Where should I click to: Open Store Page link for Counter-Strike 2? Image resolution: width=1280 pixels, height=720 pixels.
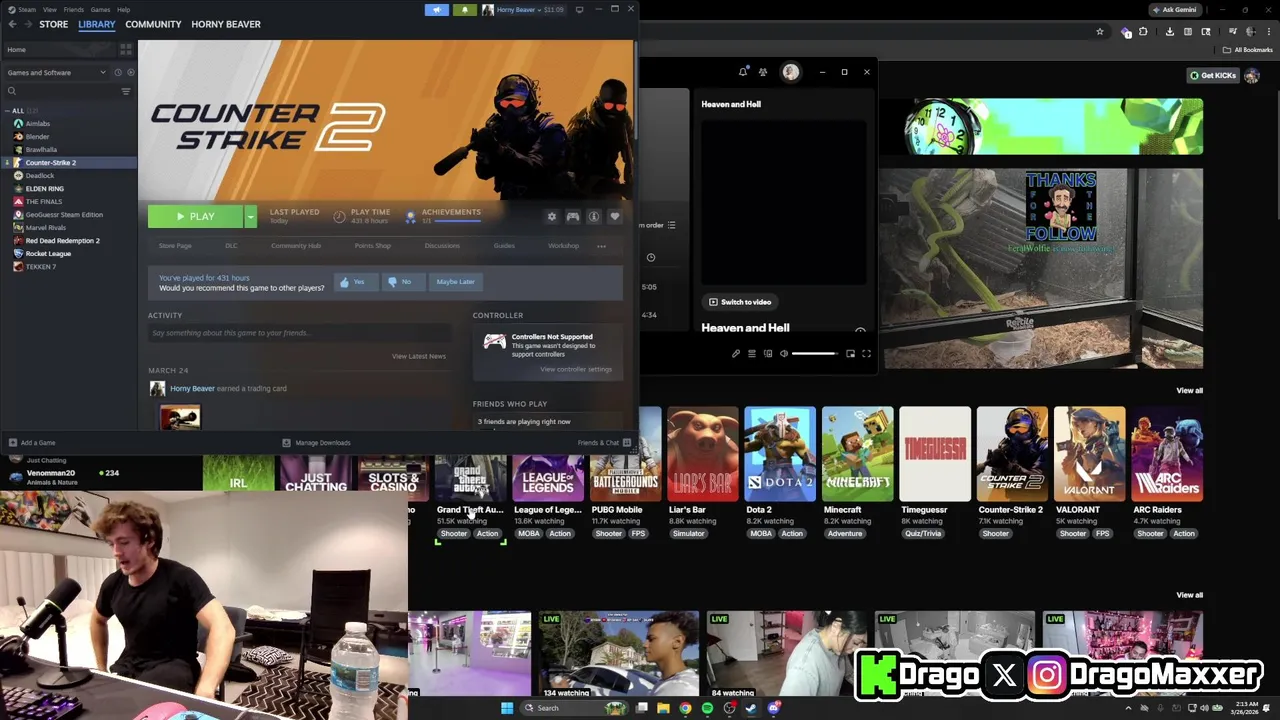point(175,245)
